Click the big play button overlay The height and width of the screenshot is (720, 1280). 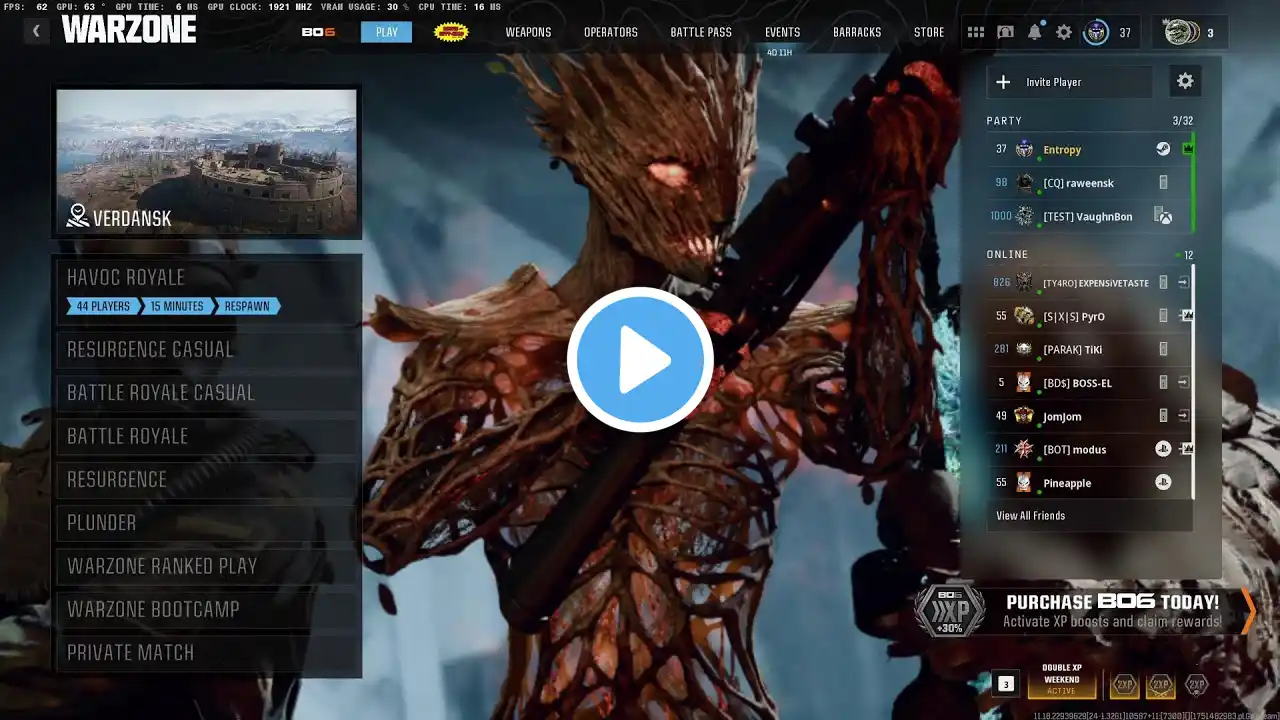[640, 359]
